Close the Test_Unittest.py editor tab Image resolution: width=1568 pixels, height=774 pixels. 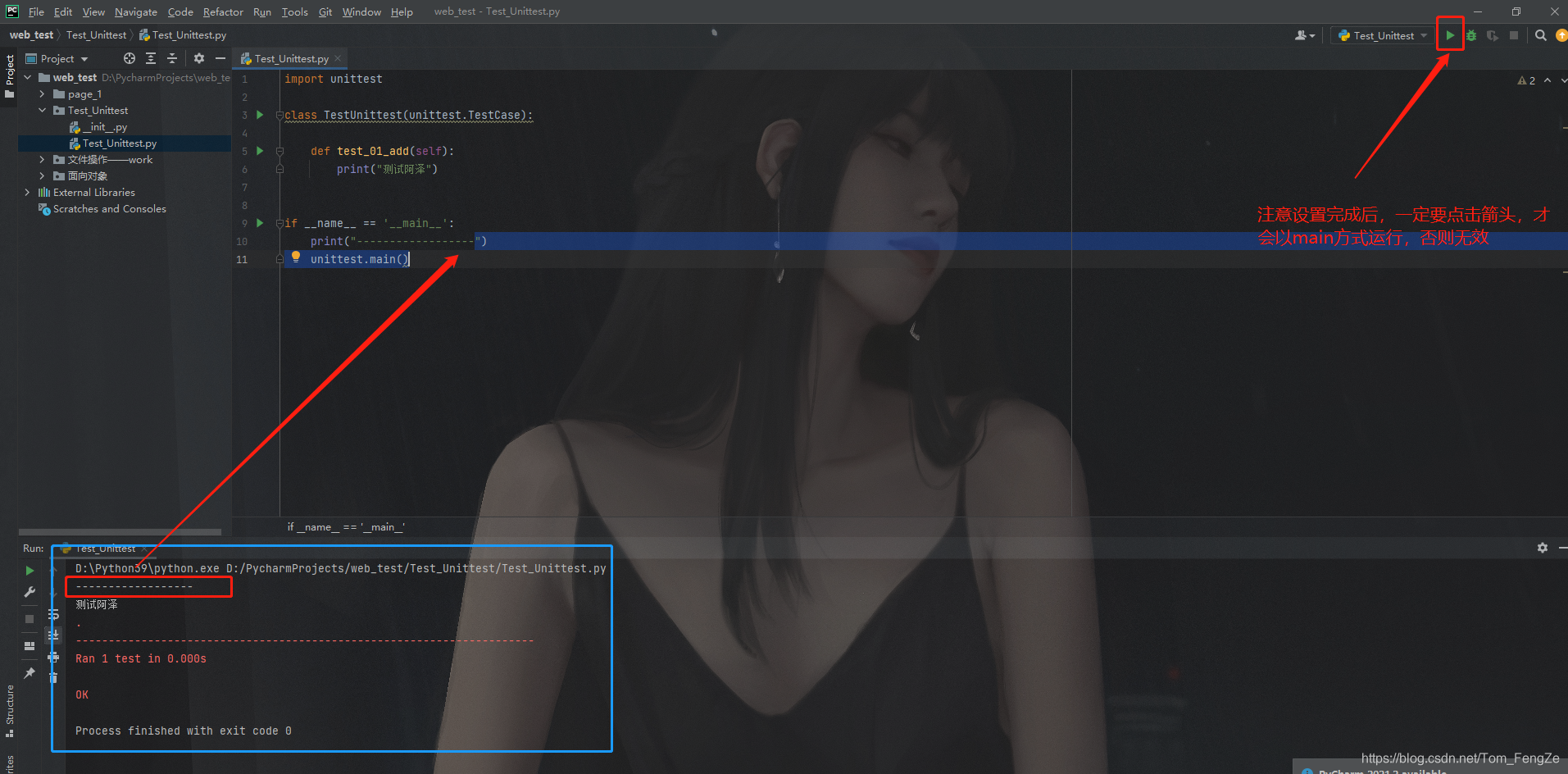click(338, 58)
